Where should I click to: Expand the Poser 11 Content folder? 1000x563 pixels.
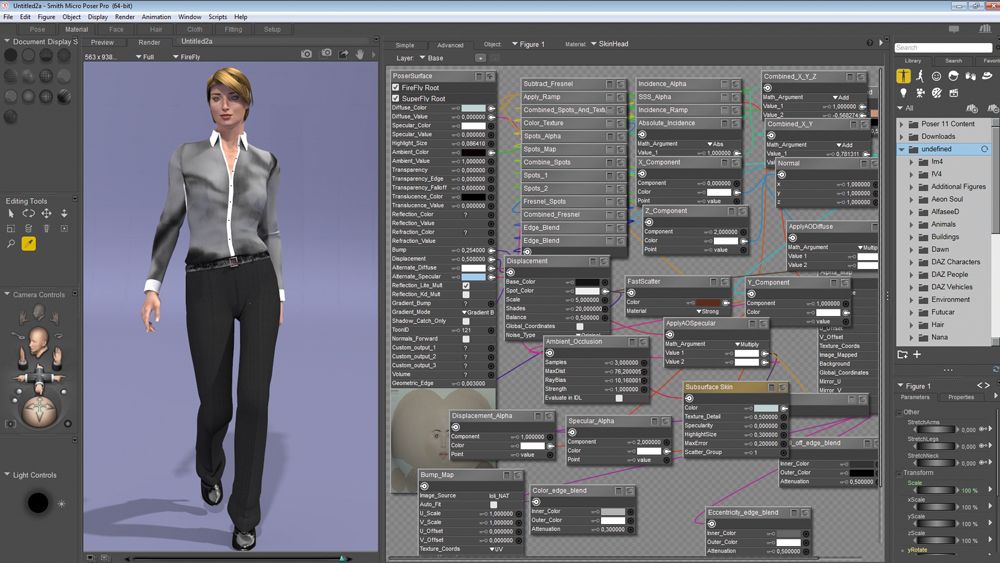click(901, 124)
